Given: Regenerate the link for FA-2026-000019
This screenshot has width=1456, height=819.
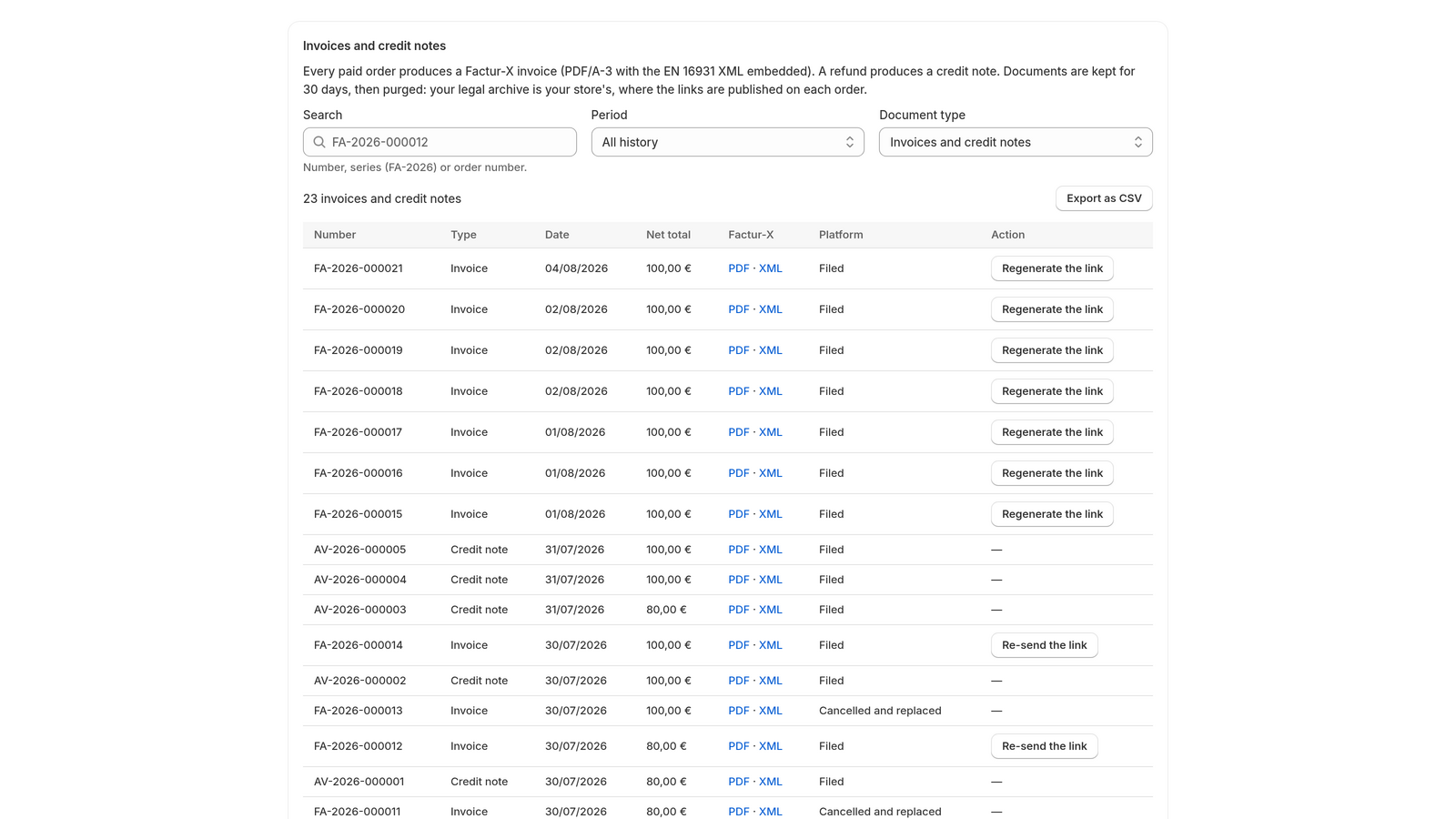Looking at the screenshot, I should 1052,350.
